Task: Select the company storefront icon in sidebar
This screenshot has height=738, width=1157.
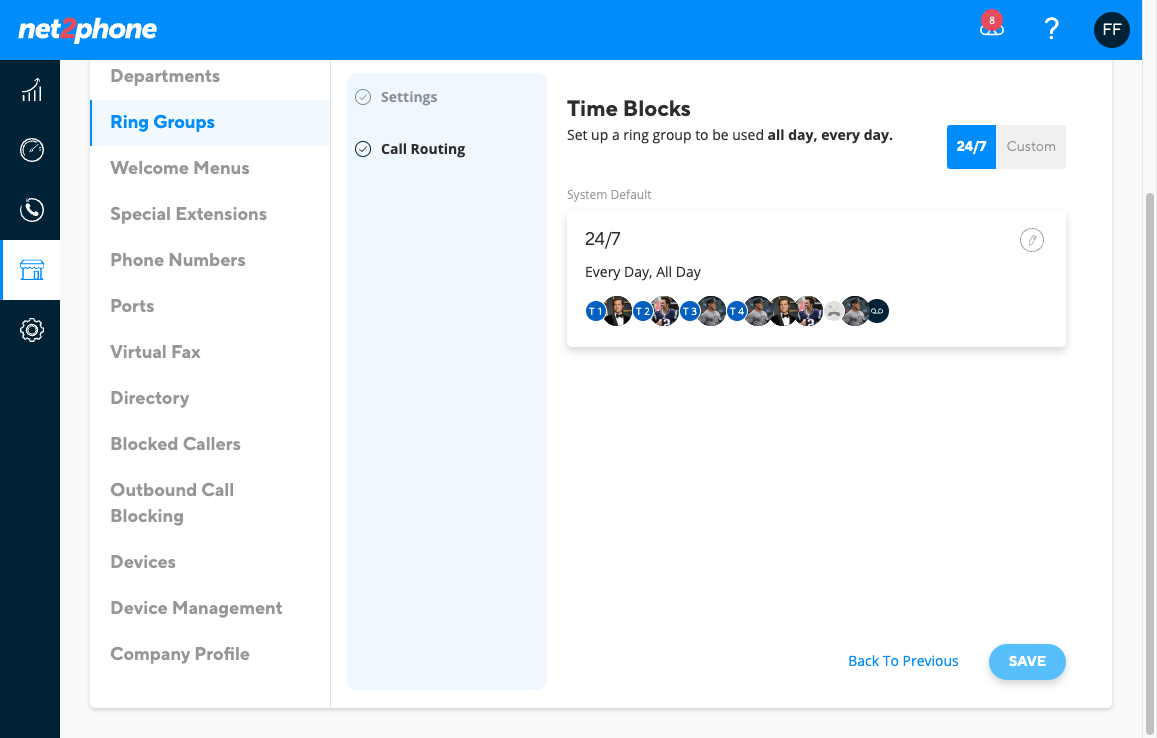Action: pos(31,269)
